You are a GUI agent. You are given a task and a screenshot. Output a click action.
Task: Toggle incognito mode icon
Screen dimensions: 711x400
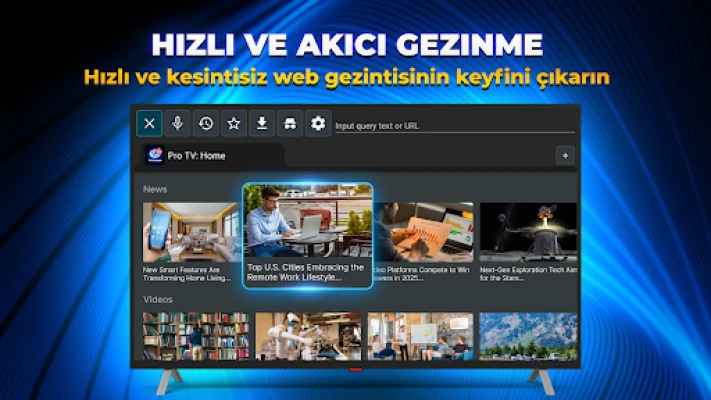pyautogui.click(x=289, y=123)
